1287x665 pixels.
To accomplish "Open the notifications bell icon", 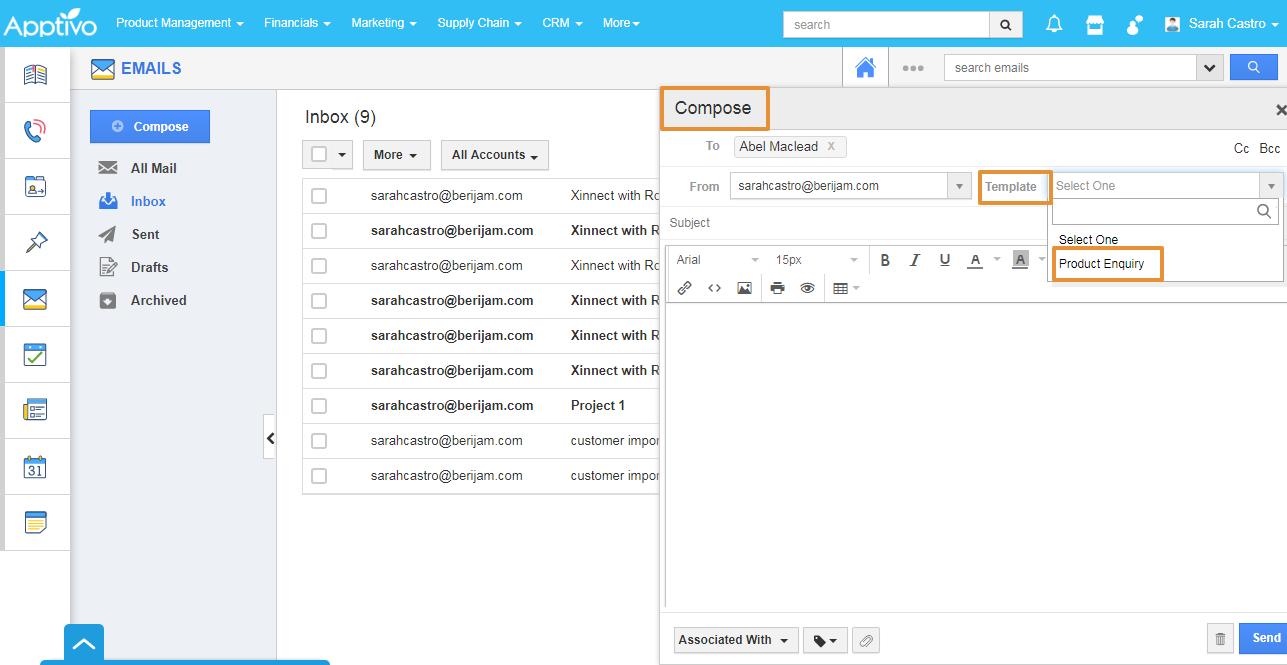I will (1054, 24).
